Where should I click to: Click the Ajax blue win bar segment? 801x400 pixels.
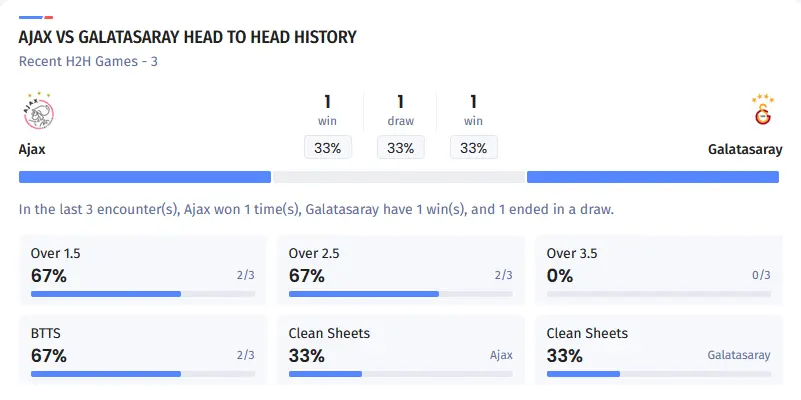145,177
